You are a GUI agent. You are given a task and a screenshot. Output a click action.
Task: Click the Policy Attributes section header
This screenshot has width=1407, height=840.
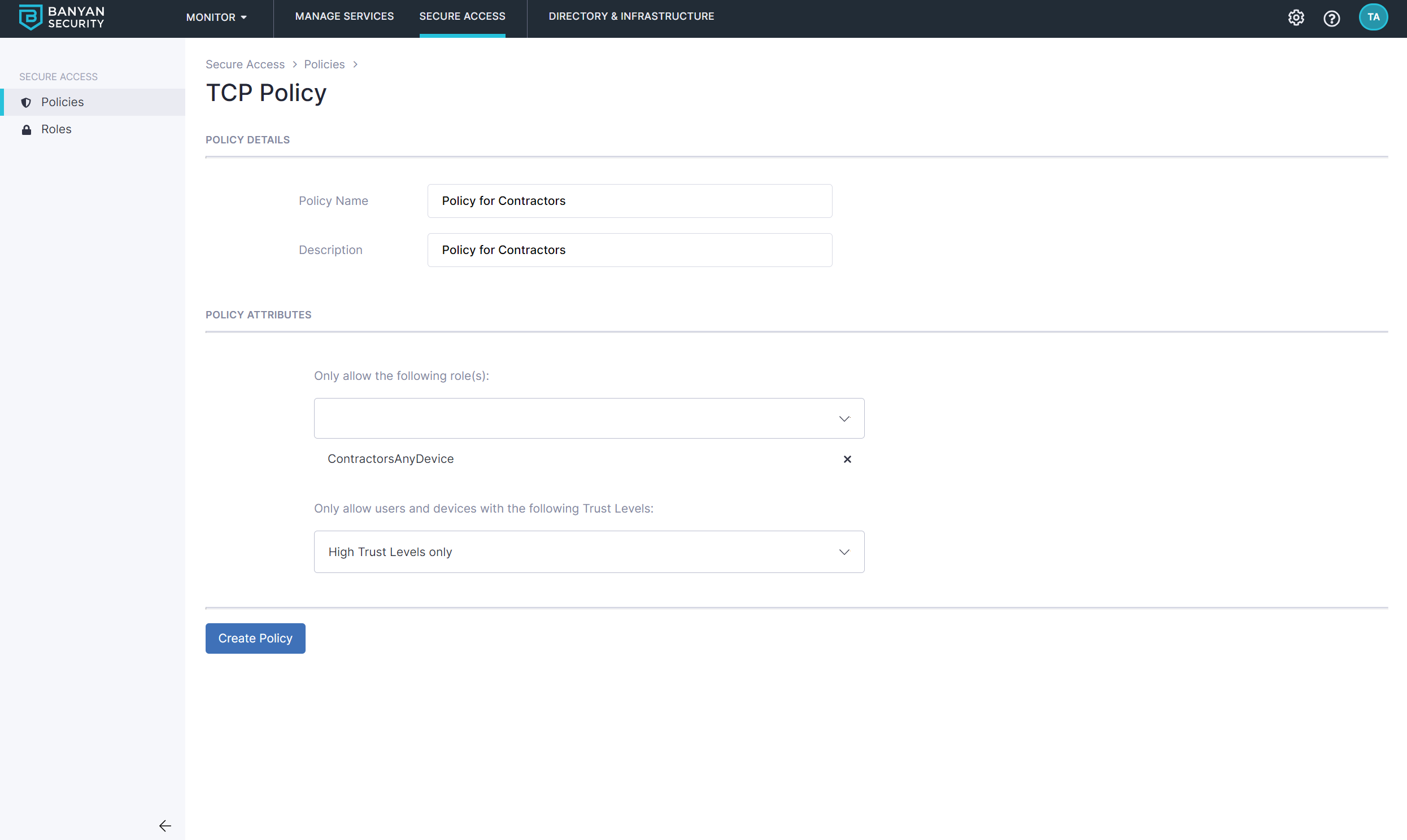[258, 314]
